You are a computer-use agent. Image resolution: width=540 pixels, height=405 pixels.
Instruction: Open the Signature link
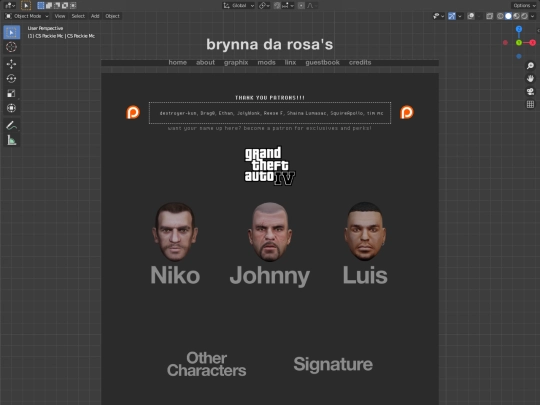[x=333, y=365]
